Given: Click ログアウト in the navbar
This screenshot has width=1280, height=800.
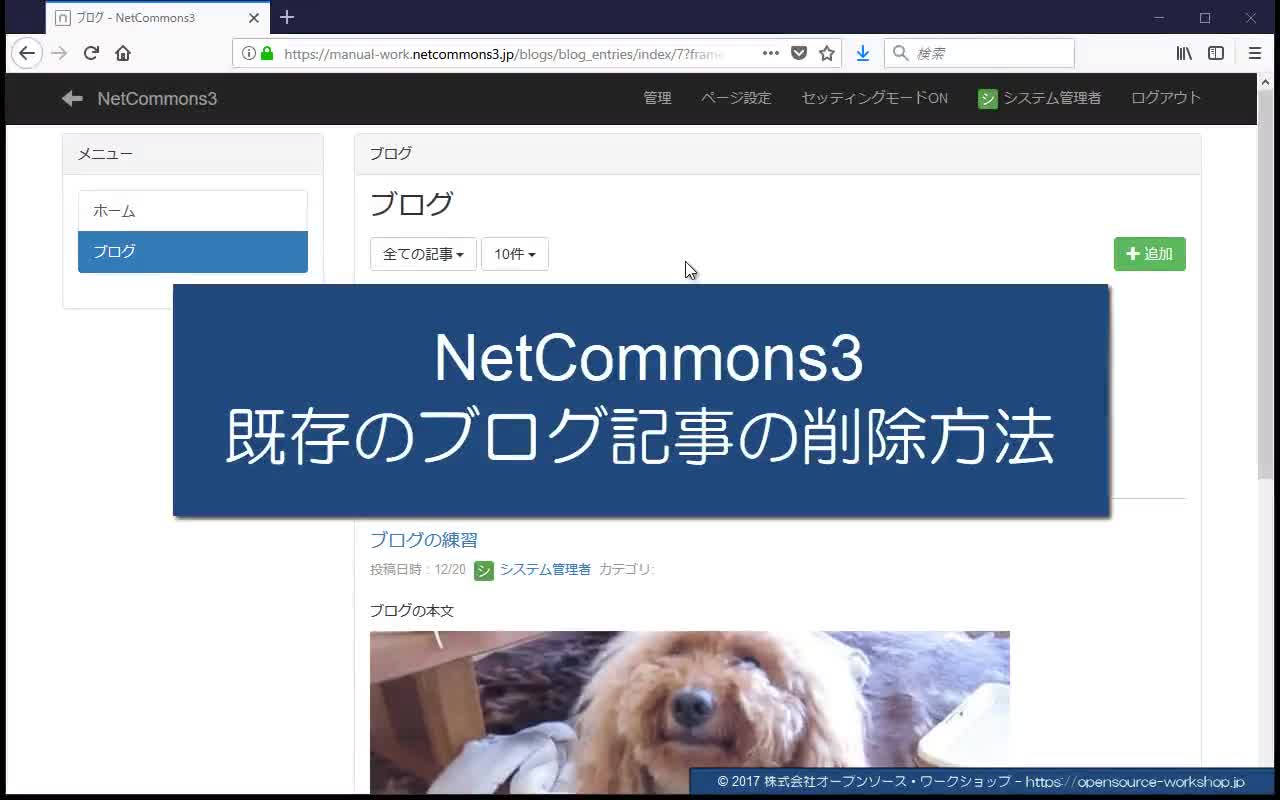Looking at the screenshot, I should click(1166, 98).
